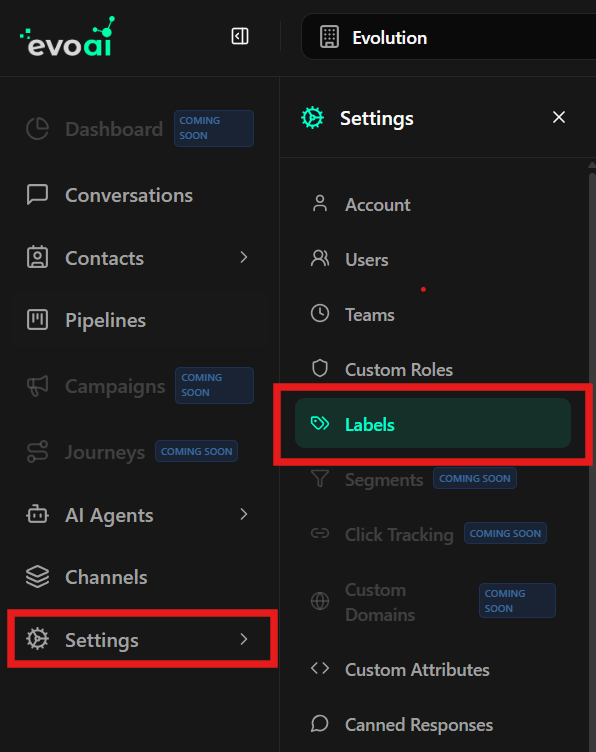Click the evoai logo
The height and width of the screenshot is (752, 596).
pos(68,37)
